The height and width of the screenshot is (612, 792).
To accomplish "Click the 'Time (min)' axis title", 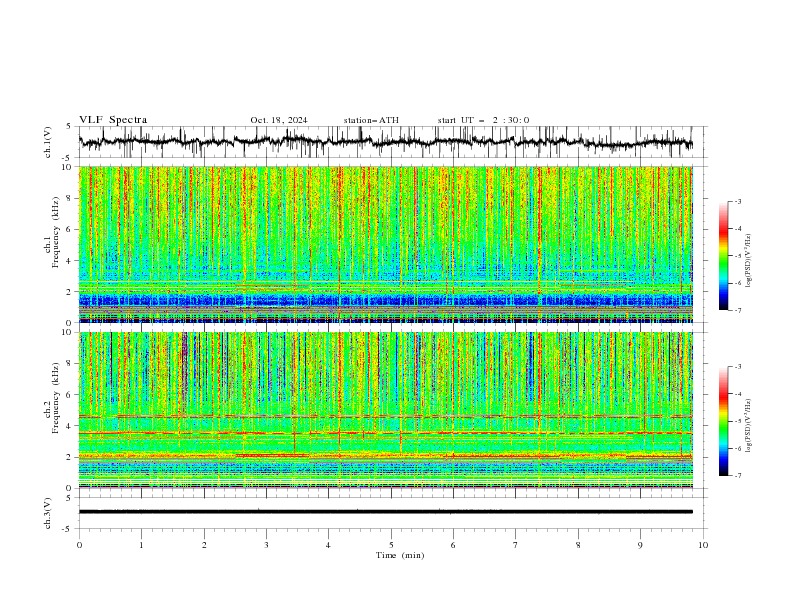I will coord(400,555).
